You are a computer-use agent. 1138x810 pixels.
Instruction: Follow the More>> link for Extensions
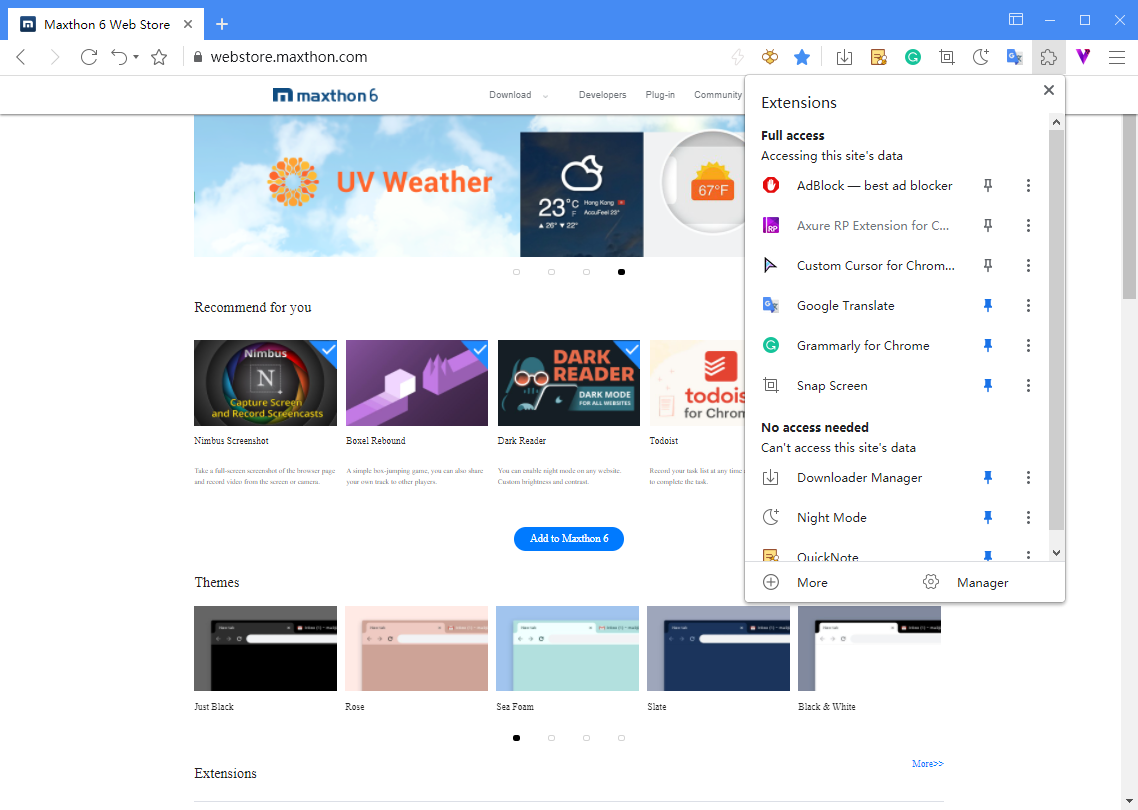(x=928, y=764)
